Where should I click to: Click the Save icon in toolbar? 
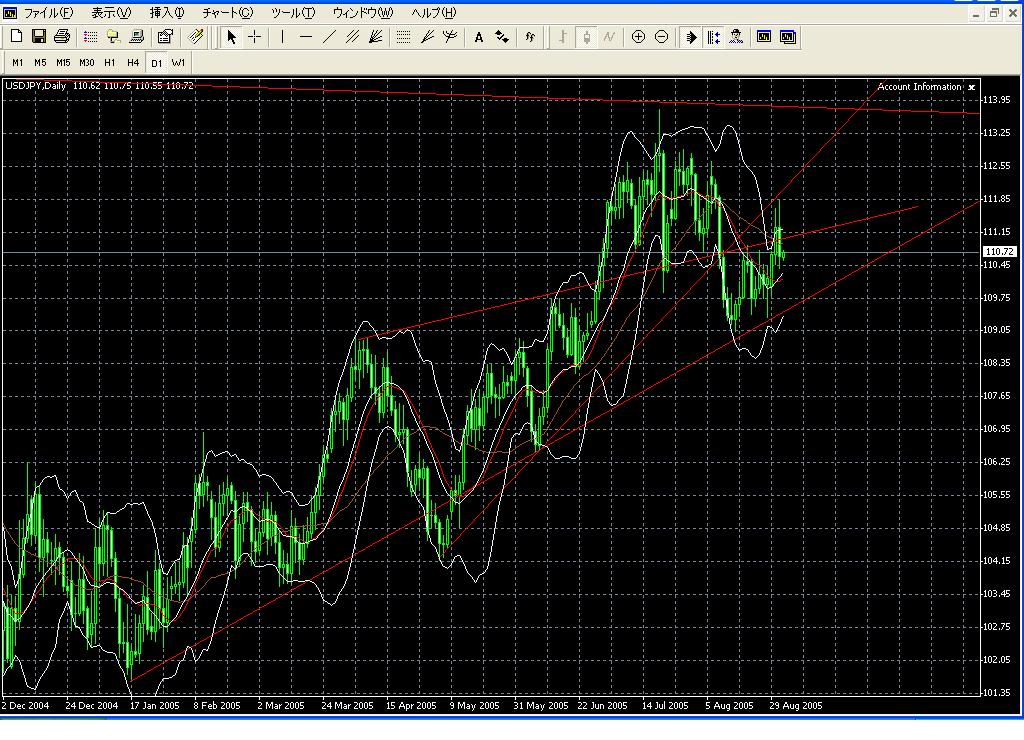tap(39, 37)
